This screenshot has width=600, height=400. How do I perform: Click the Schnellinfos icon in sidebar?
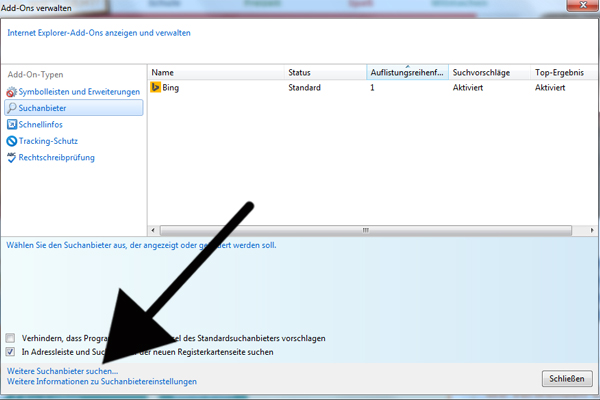(11, 124)
